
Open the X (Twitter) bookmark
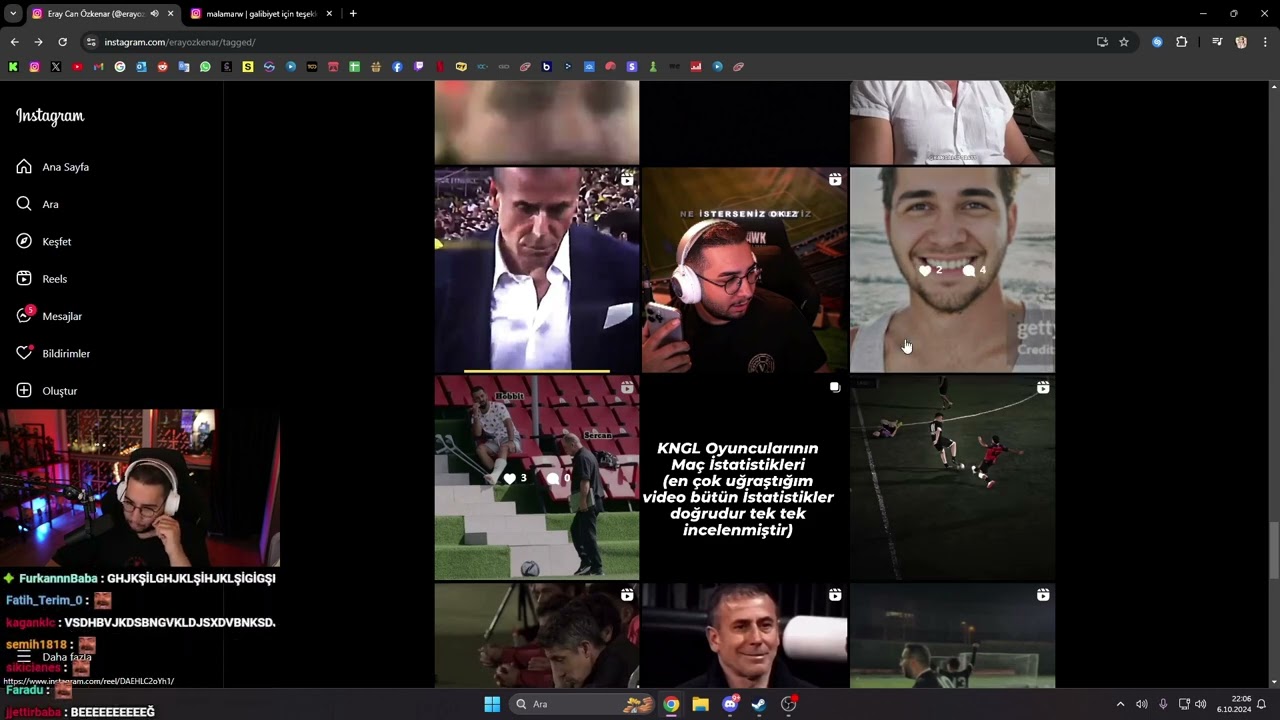(56, 67)
